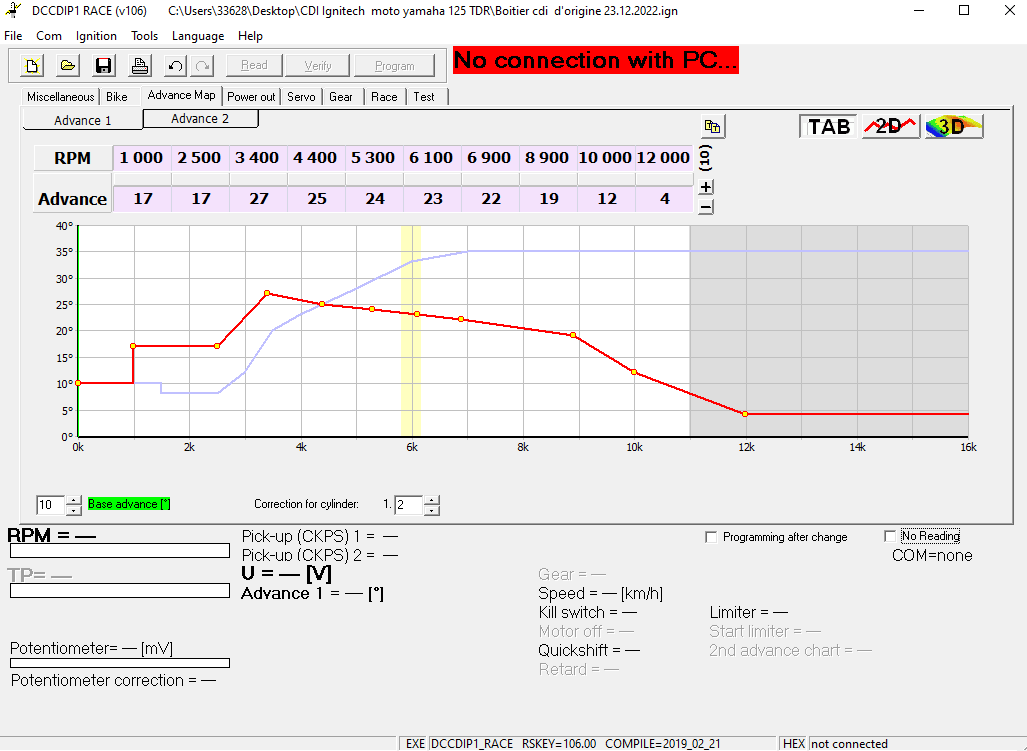Remove a column with the minus button

coord(705,207)
